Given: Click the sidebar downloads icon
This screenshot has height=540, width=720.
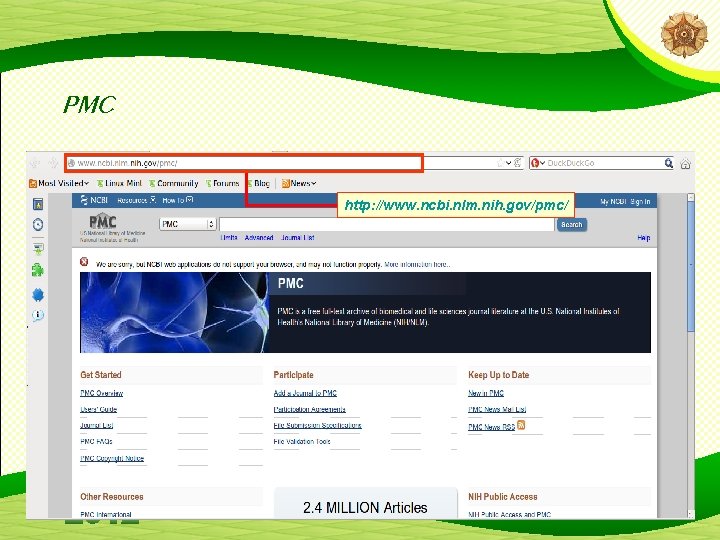Looking at the screenshot, I should pos(38,249).
